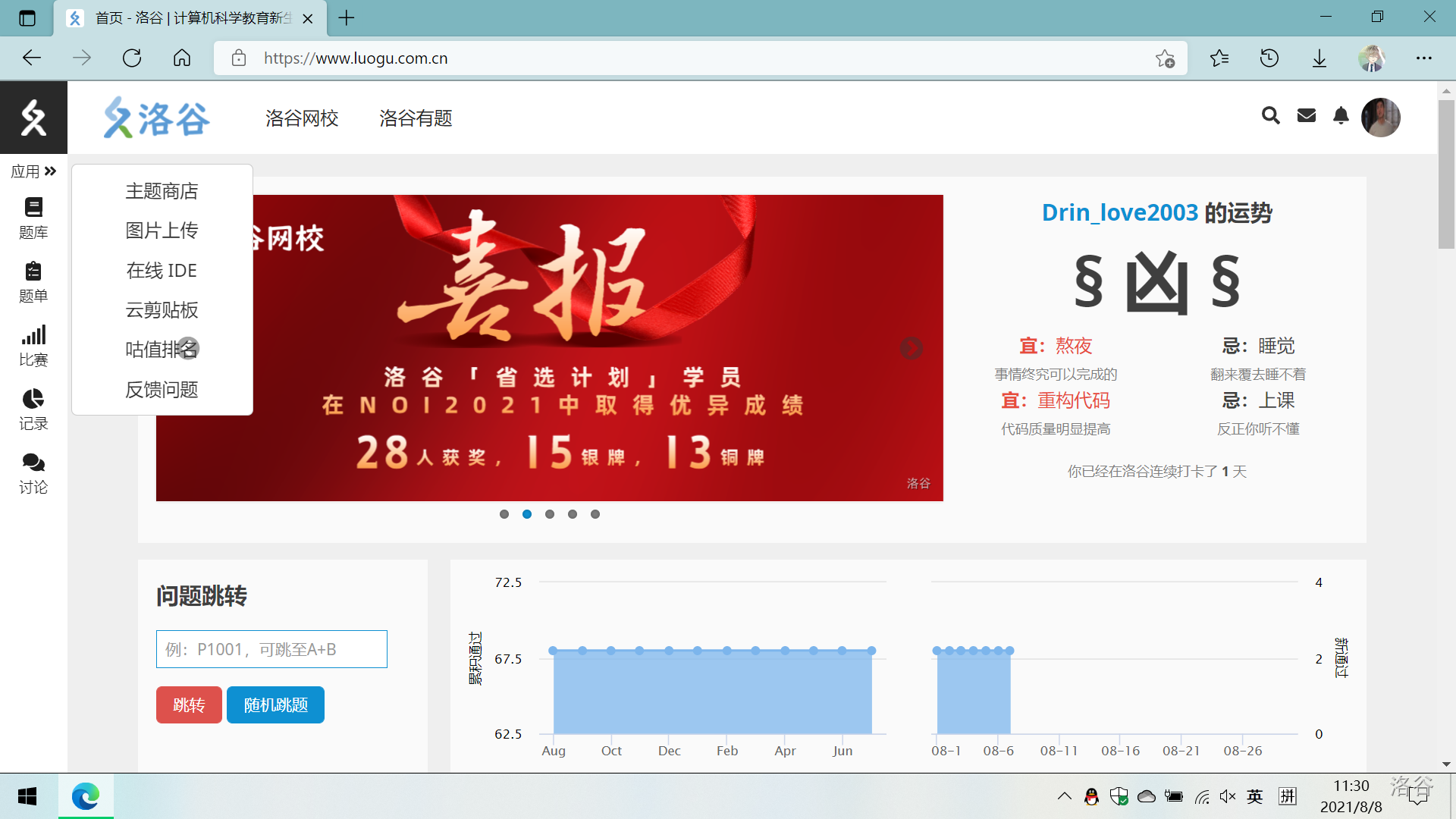Viewport: 1456px width, 819px height.
Task: Open 洛谷网校 in the top navigation
Action: click(302, 118)
